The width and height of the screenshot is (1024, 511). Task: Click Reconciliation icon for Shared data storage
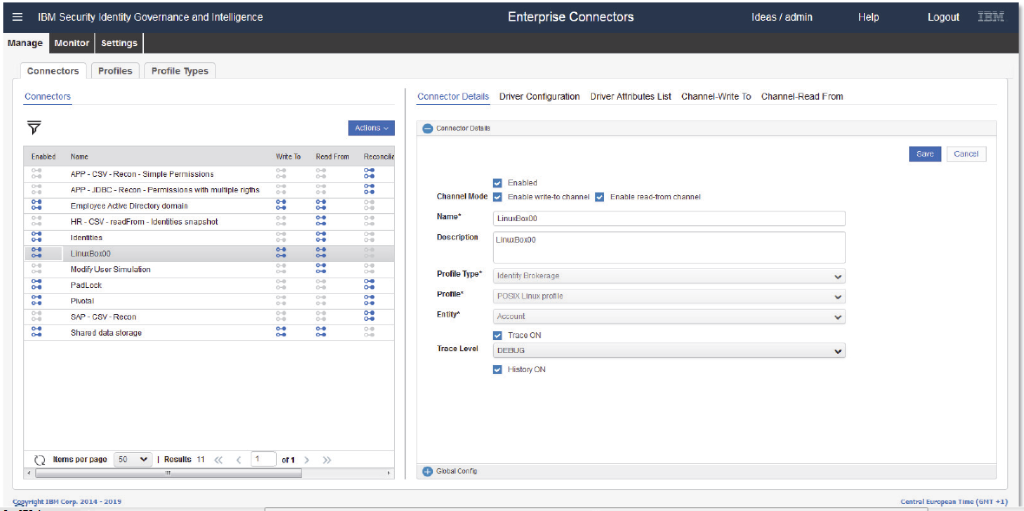[369, 333]
